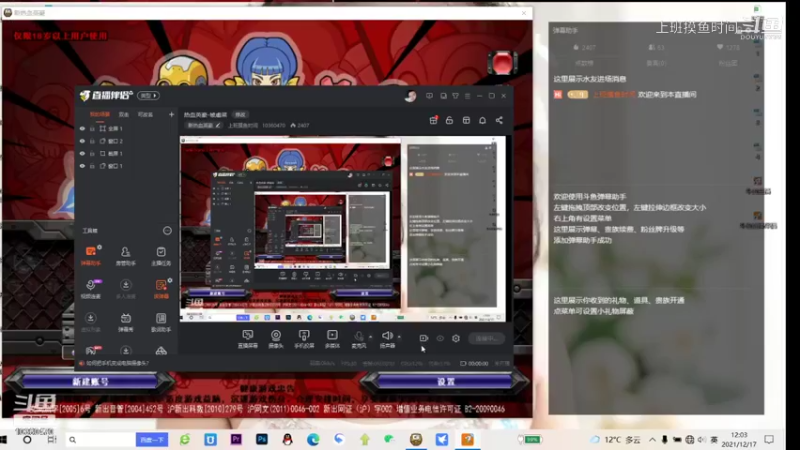The image size is (800, 450).
Task: Open the title bar funnel-shaped icon
Action: click(x=455, y=96)
